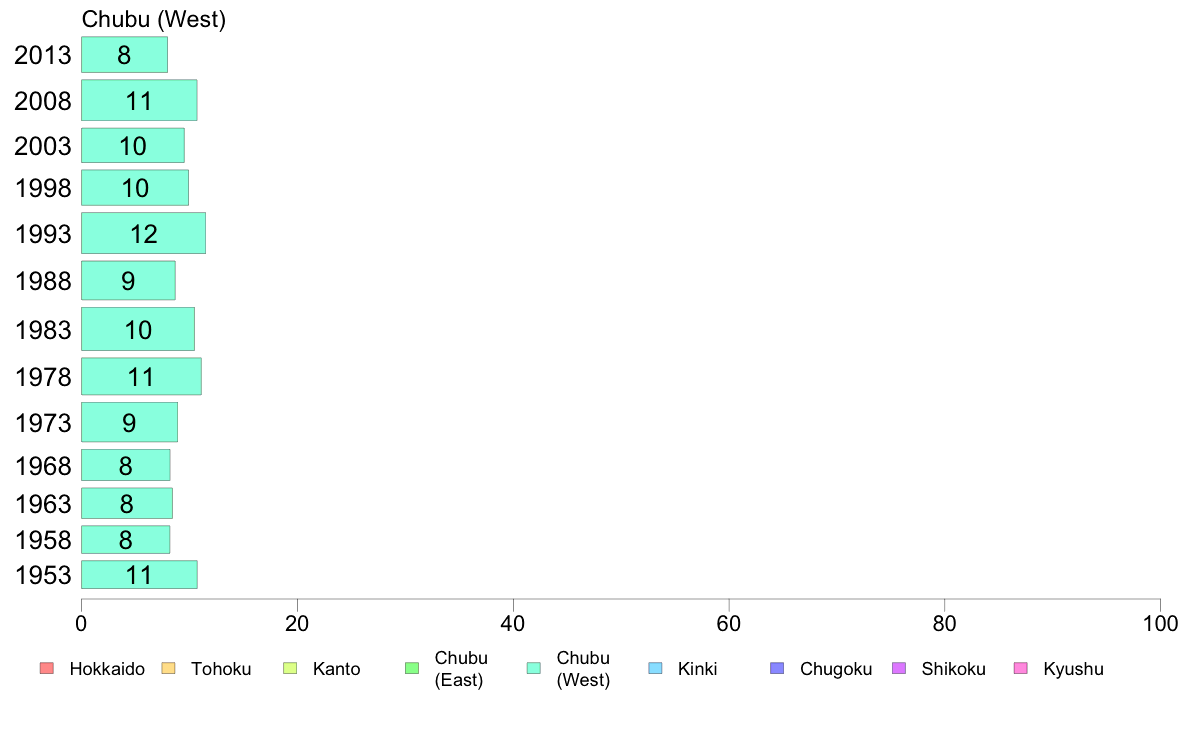Click the Shikoku purple legend swatch

[x=899, y=668]
